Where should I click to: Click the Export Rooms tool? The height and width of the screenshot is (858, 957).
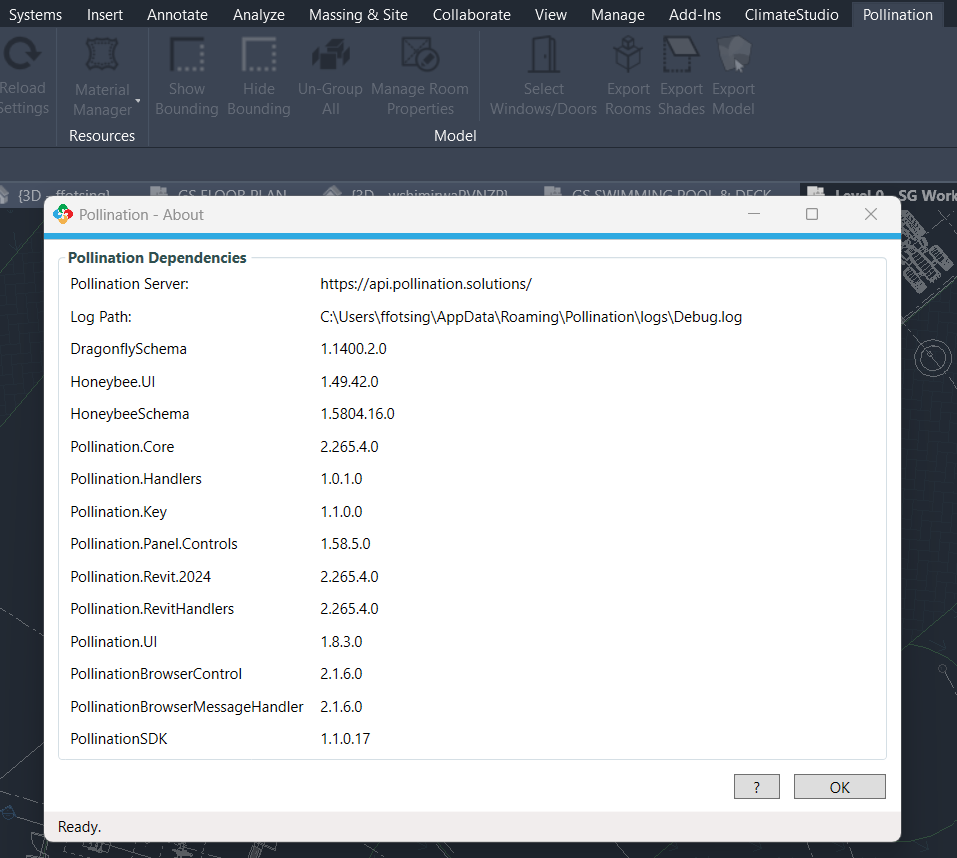tap(628, 76)
